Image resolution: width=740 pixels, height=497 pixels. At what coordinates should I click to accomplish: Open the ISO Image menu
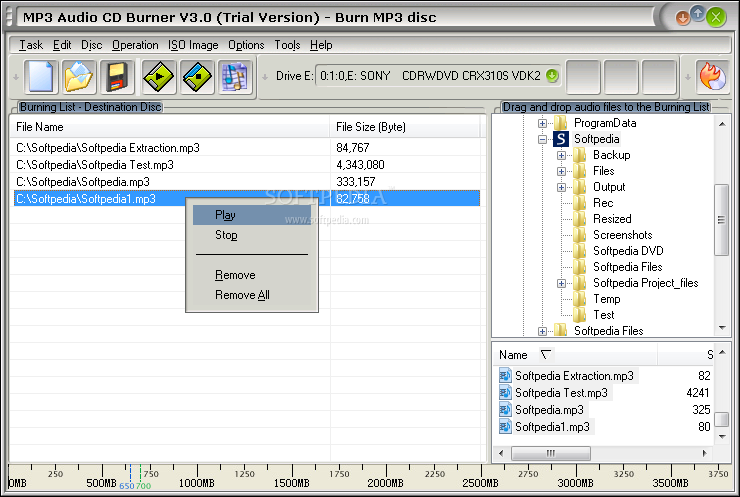[x=193, y=45]
